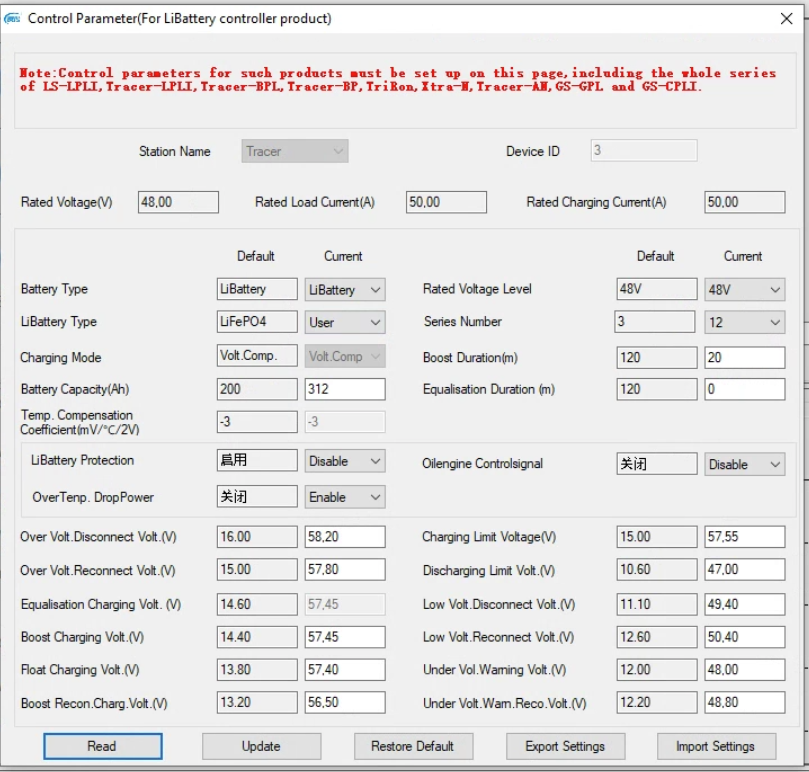Viewport: 809px width, 772px height.
Task: Expand the Series Number dropdown showing 12
Action: (745, 323)
